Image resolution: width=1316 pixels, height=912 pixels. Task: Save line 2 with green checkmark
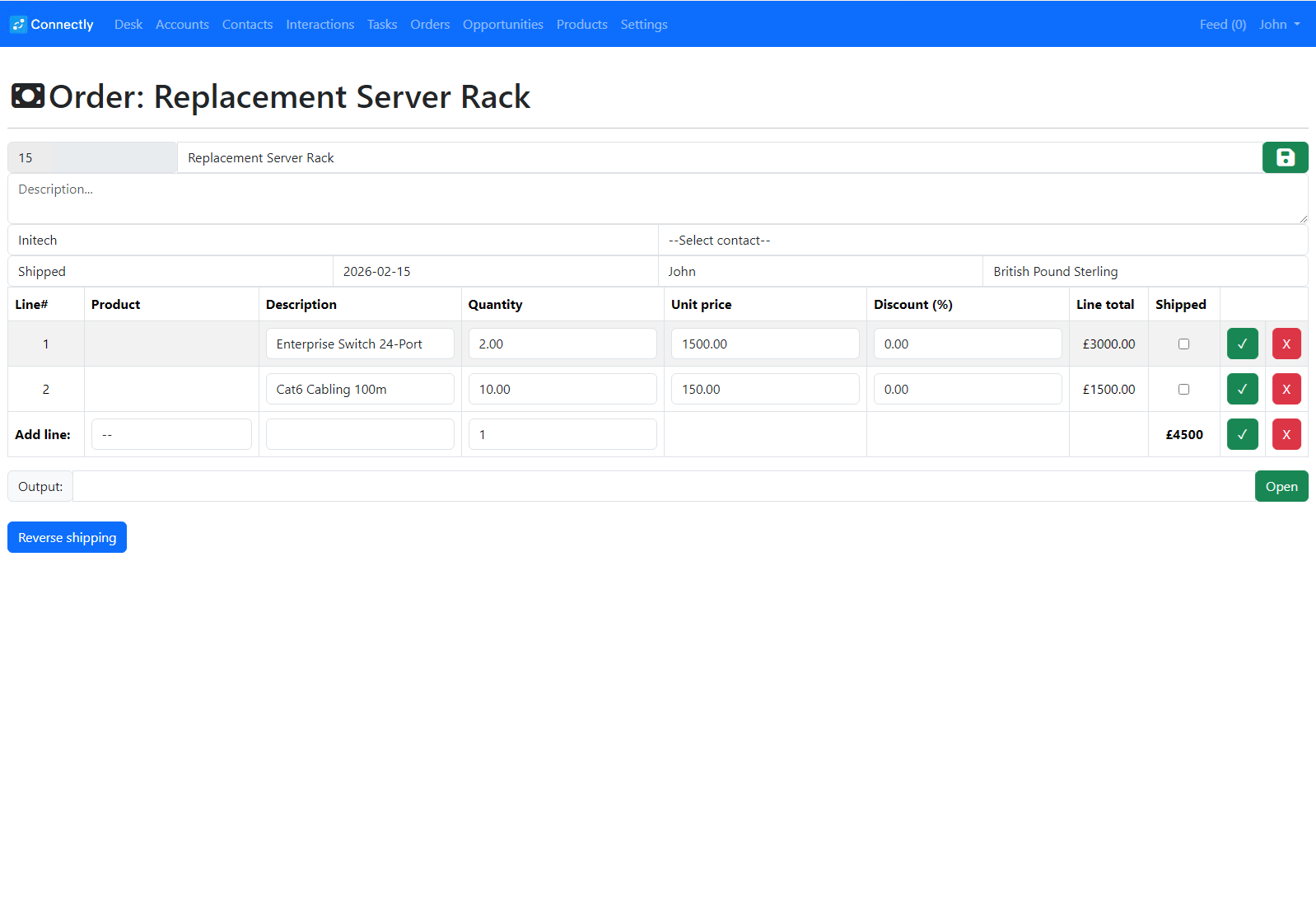(1242, 389)
